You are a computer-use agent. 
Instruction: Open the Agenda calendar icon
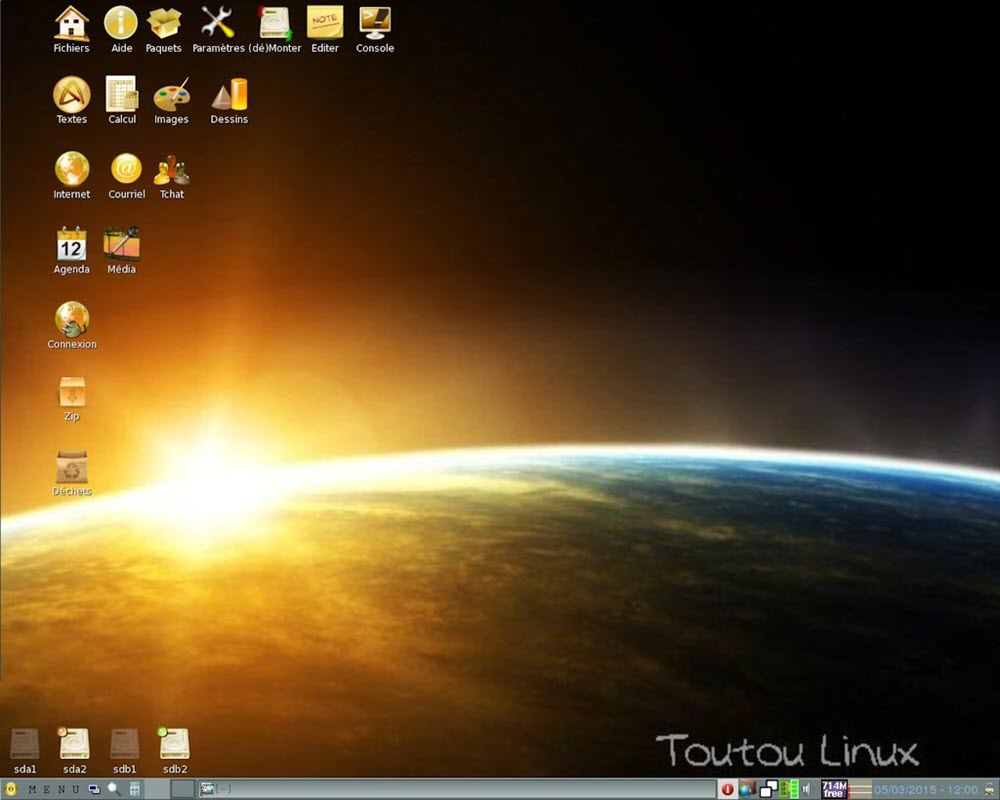[x=71, y=245]
